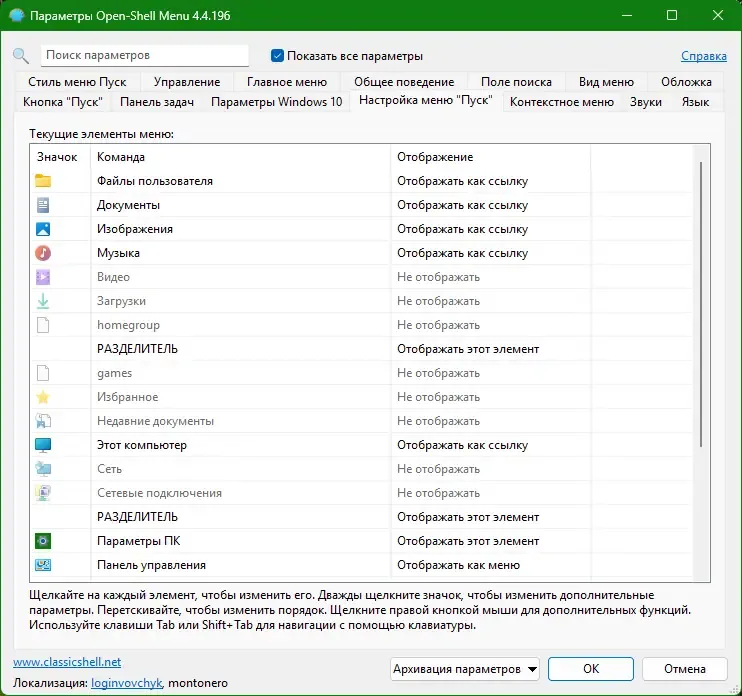
Task: Toggle the Показать все параметры checkbox
Action: [x=277, y=56]
